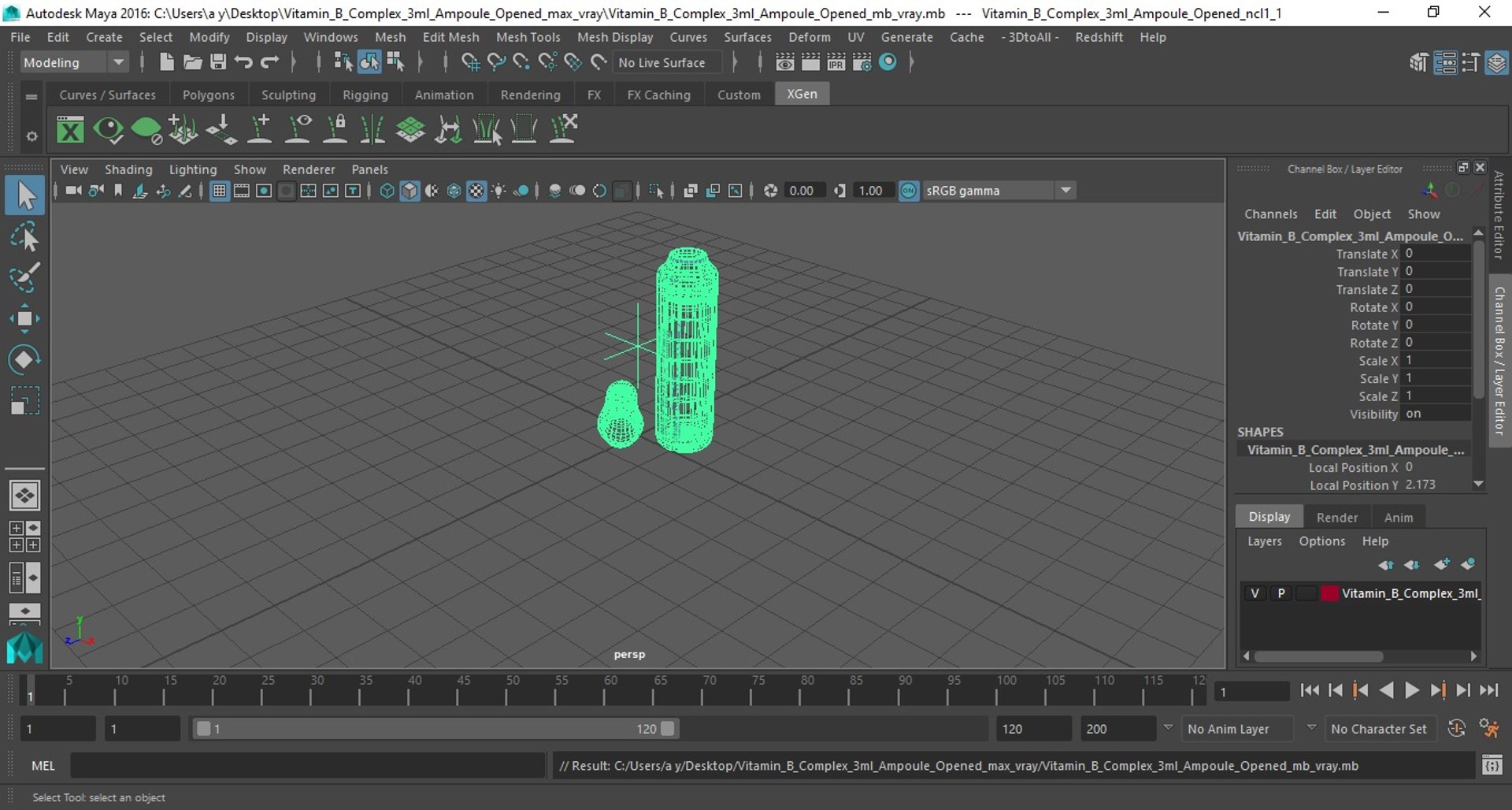Viewport: 1512px width, 810px height.
Task: Click the red layer color swatch
Action: point(1329,593)
